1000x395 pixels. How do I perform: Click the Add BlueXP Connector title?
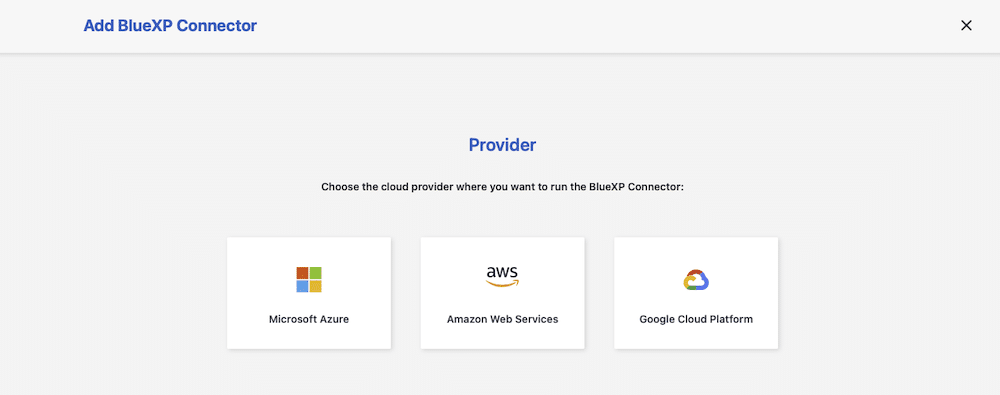click(x=170, y=26)
